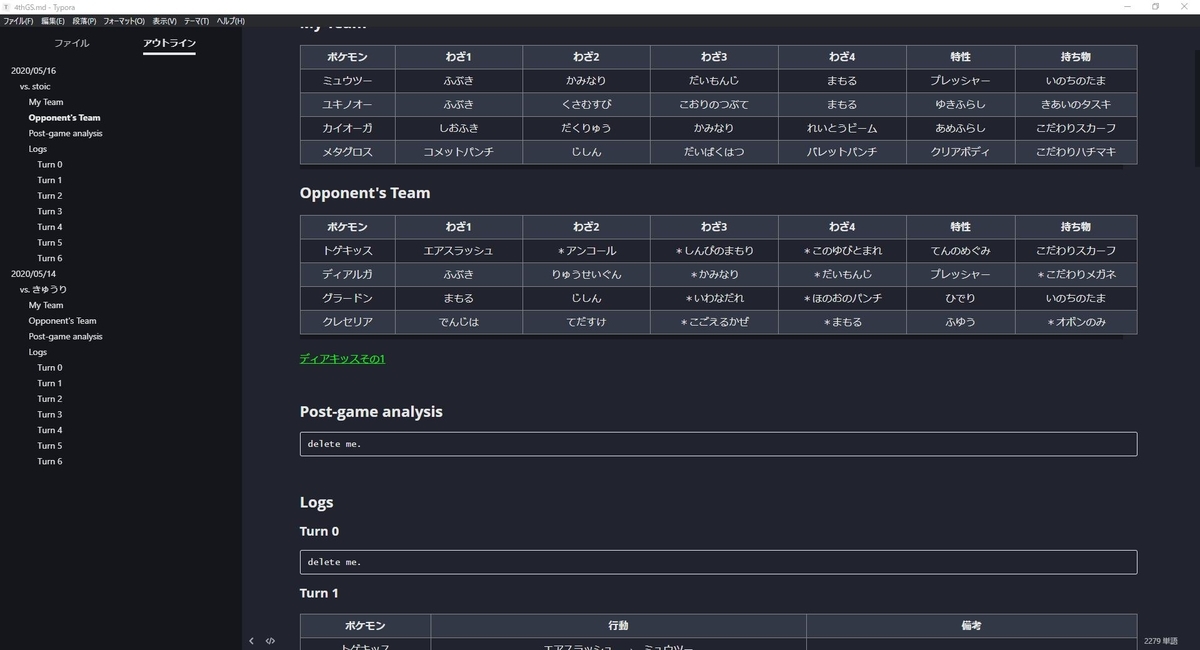Minimize the Typora window
The height and width of the screenshot is (650, 1200).
(x=1128, y=6)
